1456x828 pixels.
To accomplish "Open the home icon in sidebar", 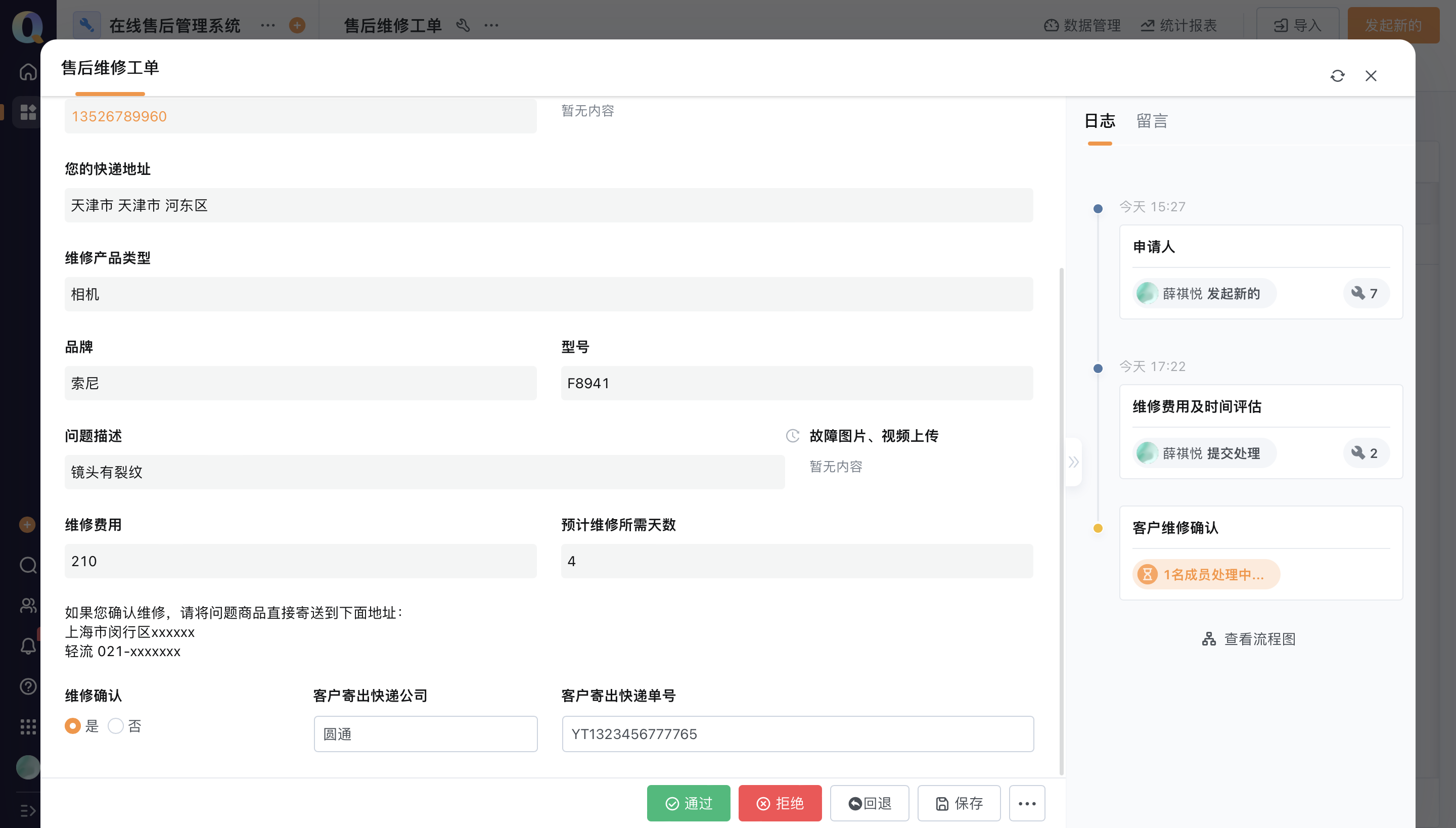I will tap(28, 72).
